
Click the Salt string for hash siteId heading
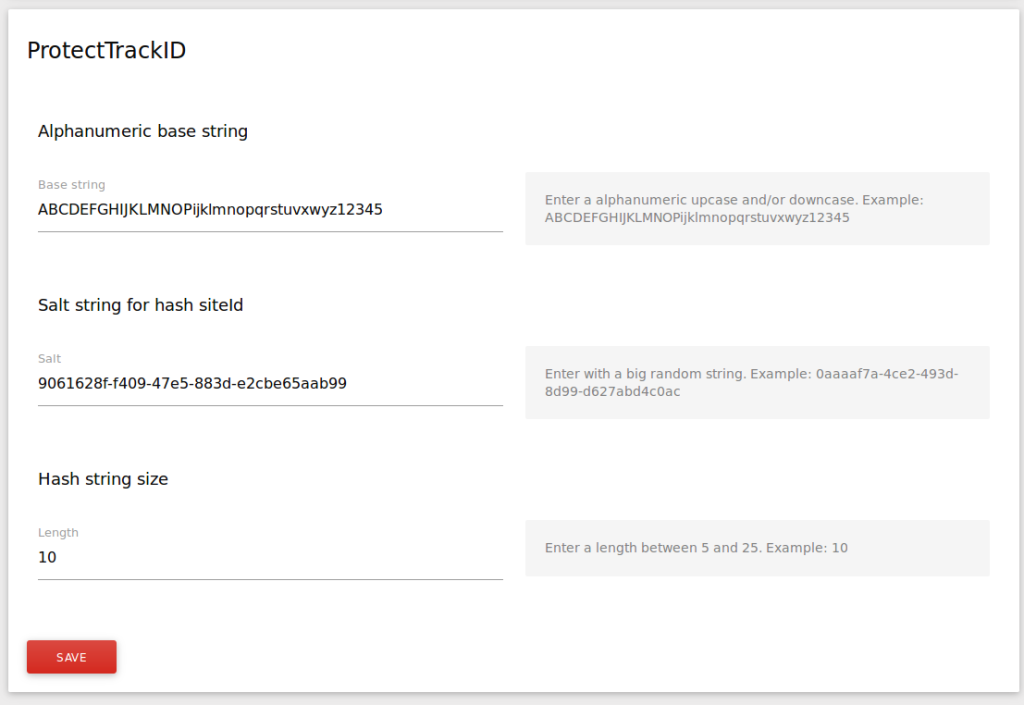(x=140, y=305)
